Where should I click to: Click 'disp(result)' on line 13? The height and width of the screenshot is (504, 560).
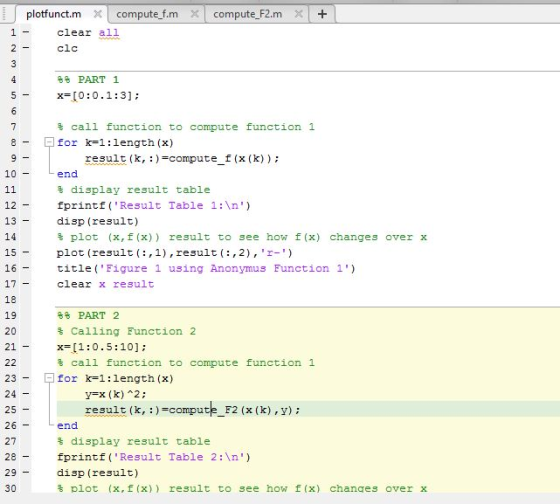(x=98, y=221)
